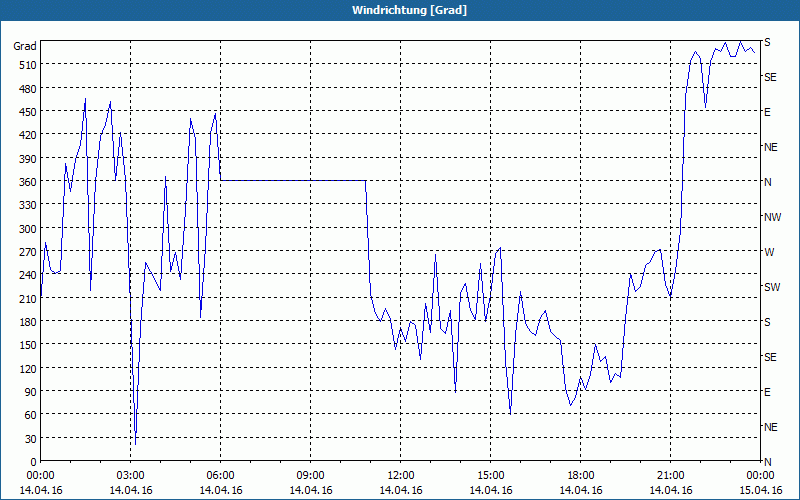800x500 pixels.
Task: Select the 390 y-axis value
Action: pos(29,159)
